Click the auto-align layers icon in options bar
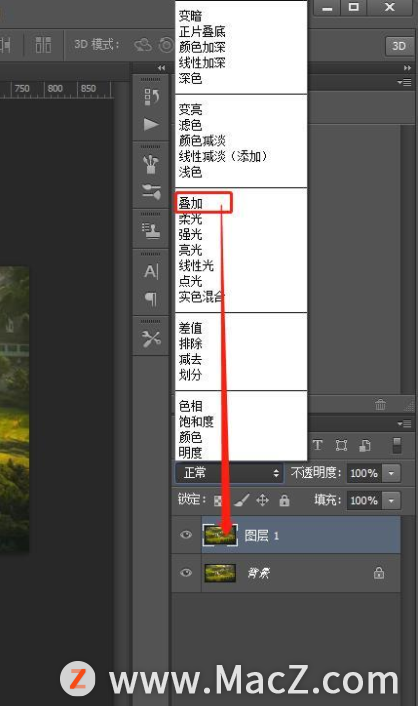This screenshot has width=418, height=706. point(43,45)
